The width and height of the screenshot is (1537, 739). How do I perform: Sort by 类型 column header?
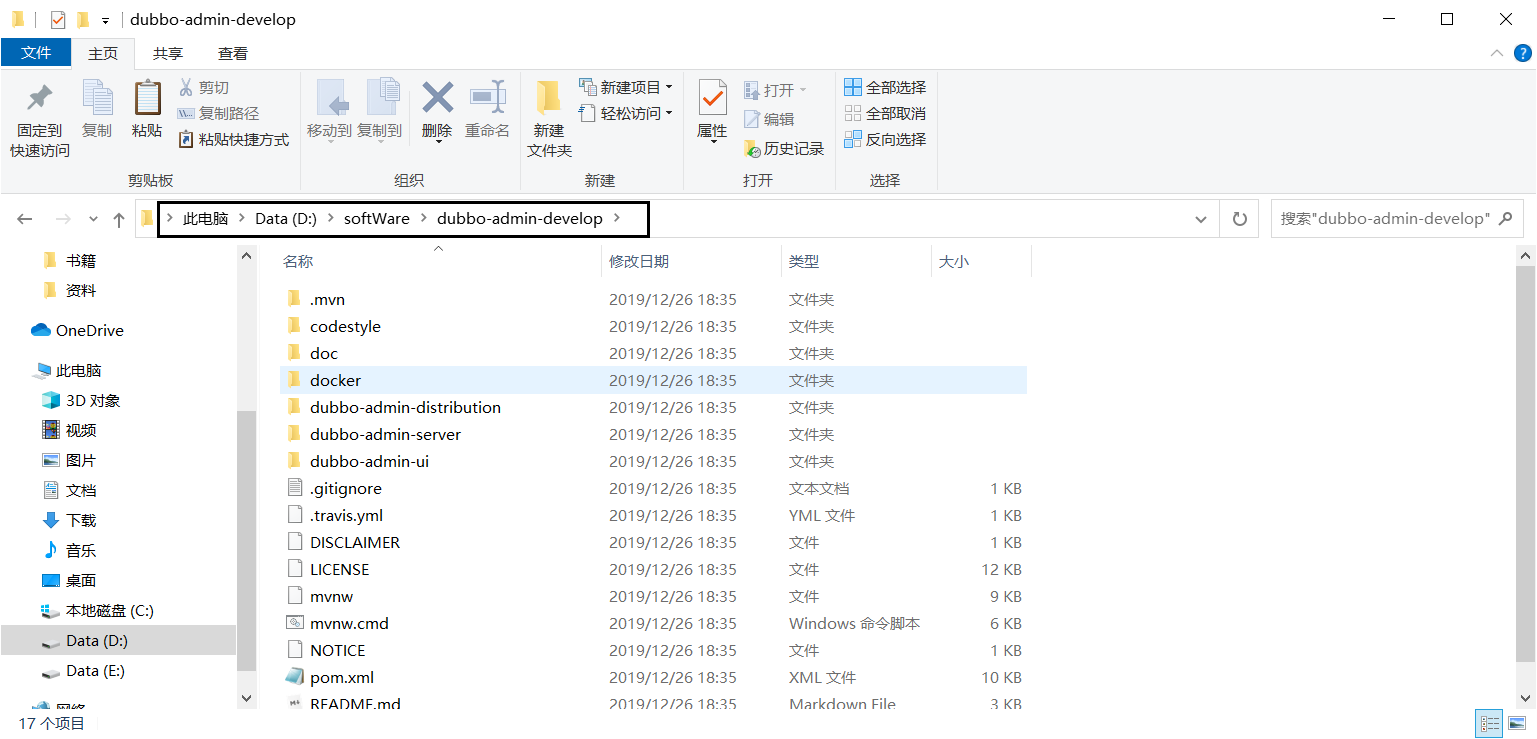[804, 262]
